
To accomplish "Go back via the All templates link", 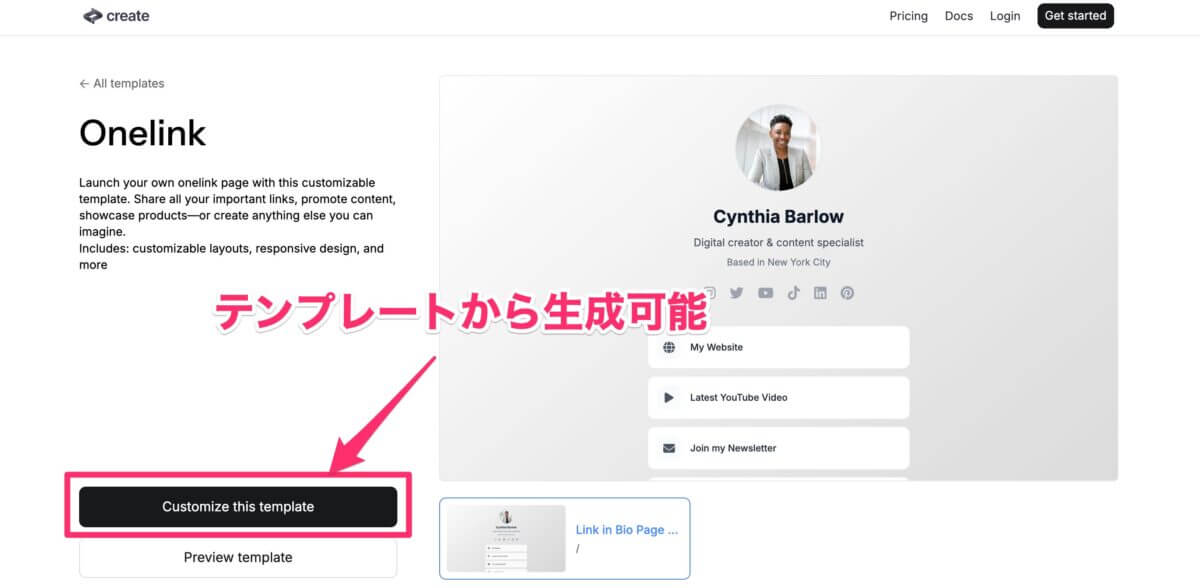I will (x=122, y=84).
